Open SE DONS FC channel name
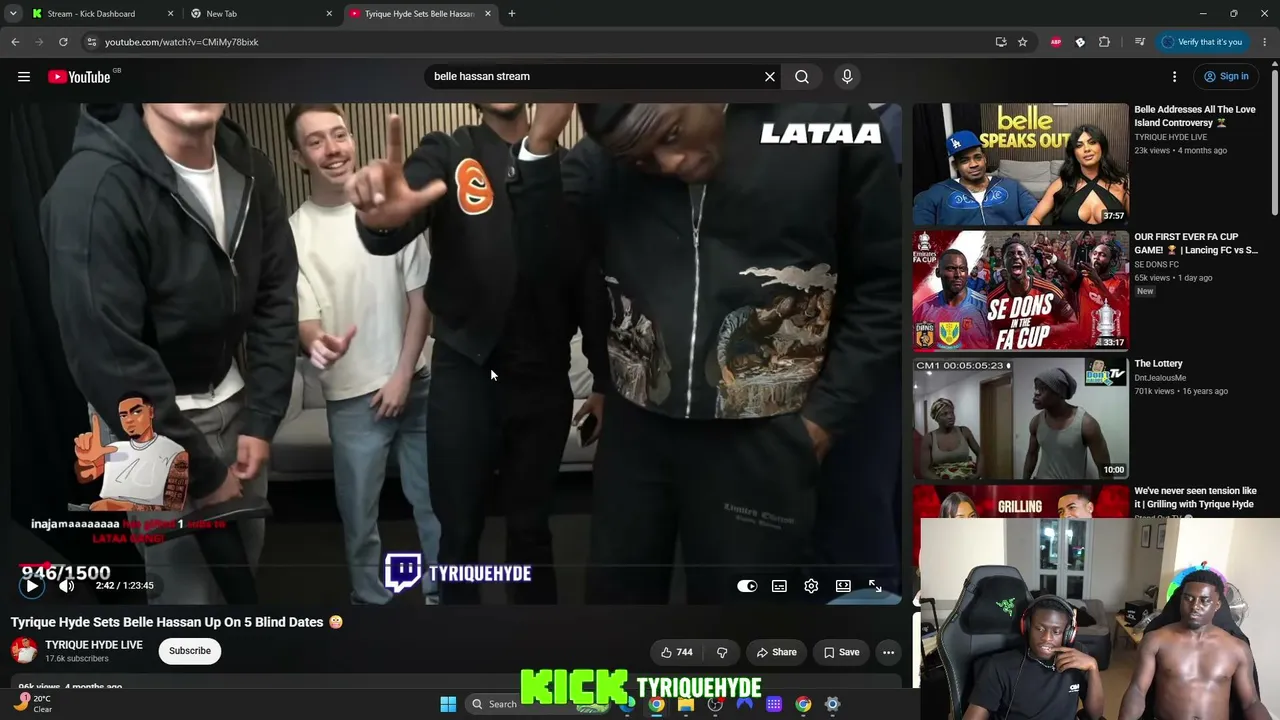 (x=1156, y=264)
